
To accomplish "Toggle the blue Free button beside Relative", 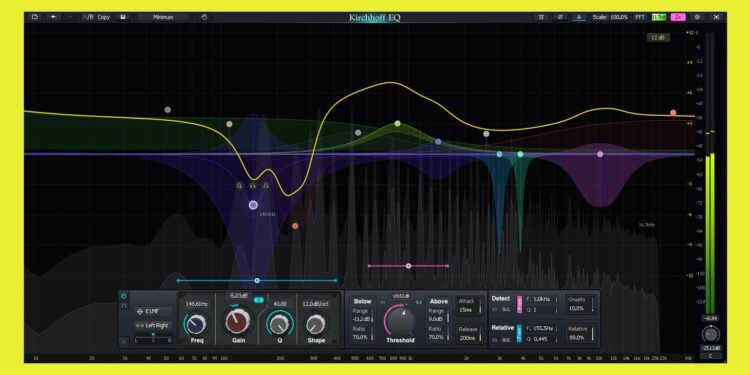I will click(x=519, y=333).
